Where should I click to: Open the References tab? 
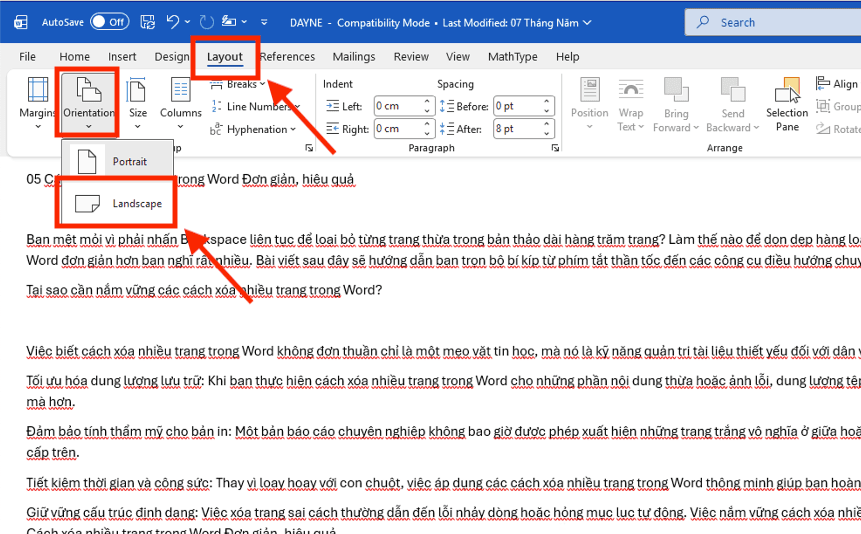(287, 57)
